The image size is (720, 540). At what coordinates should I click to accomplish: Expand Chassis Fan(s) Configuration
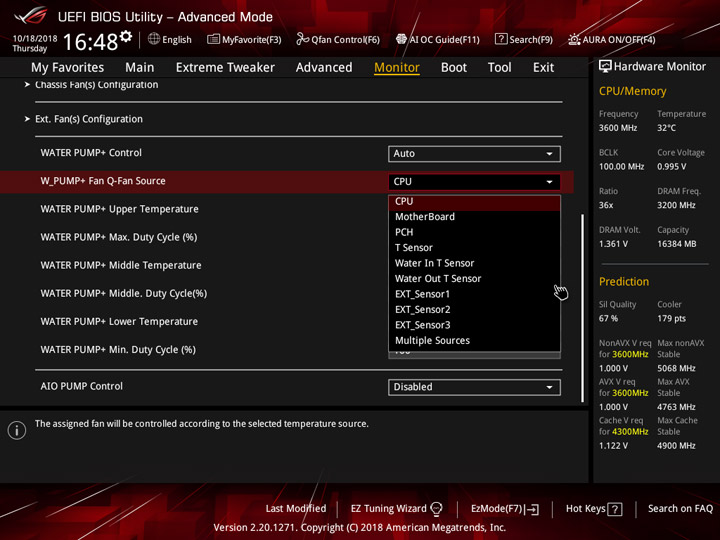click(96, 84)
